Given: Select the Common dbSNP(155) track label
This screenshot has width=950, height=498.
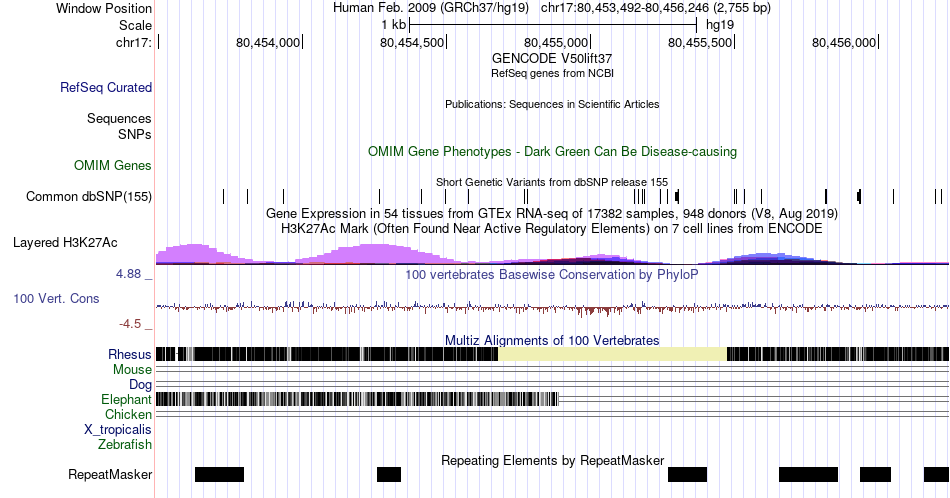Looking at the screenshot, I should pos(88,196).
